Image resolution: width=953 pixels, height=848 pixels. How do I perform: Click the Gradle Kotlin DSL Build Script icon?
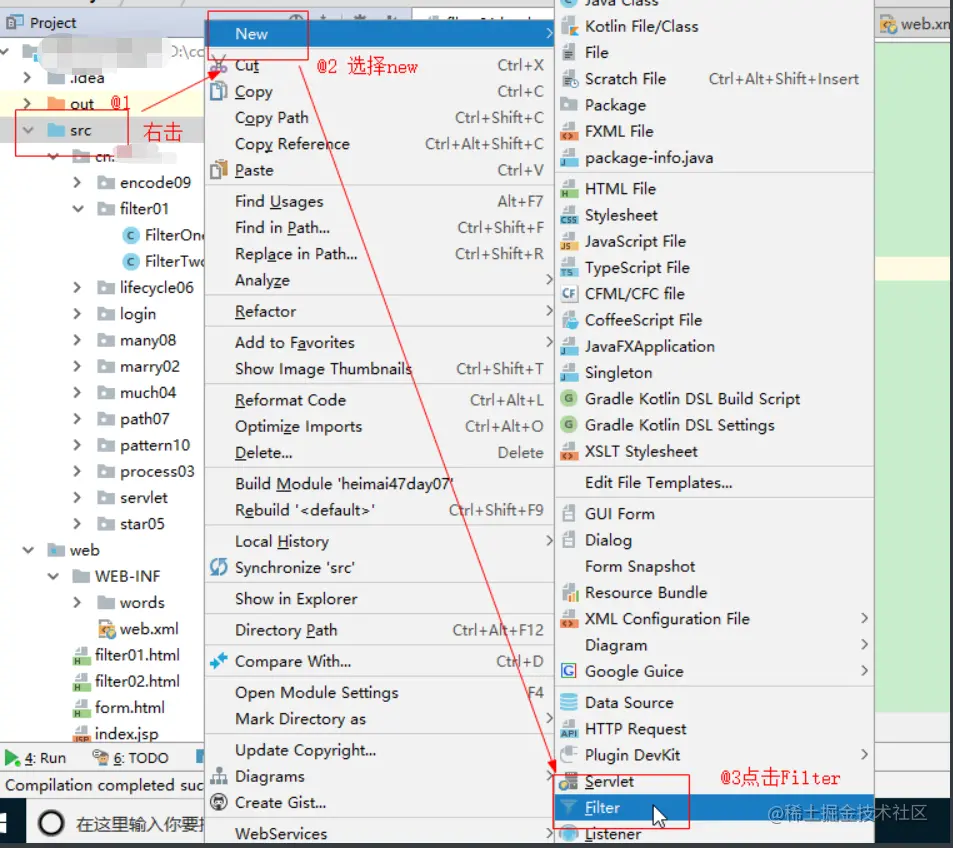coord(569,398)
